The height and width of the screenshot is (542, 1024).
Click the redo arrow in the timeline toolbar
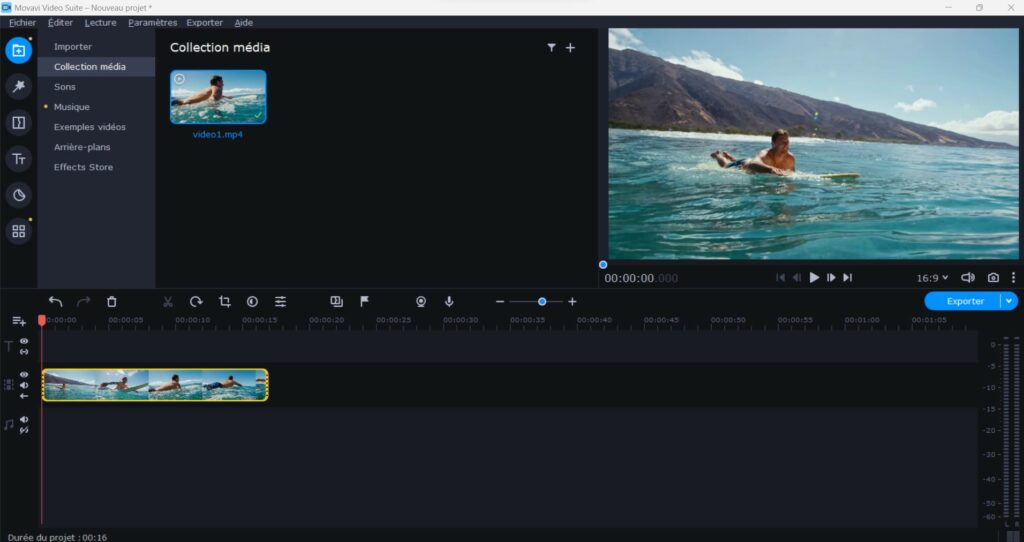pos(84,302)
